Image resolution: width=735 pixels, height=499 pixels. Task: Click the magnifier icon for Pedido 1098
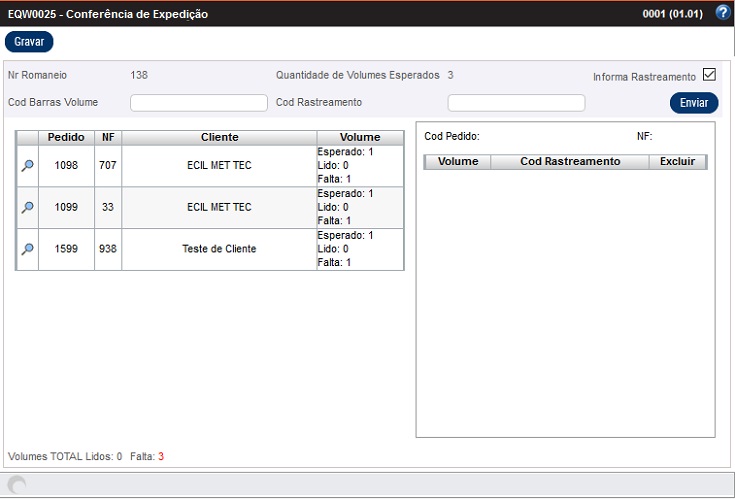point(27,166)
